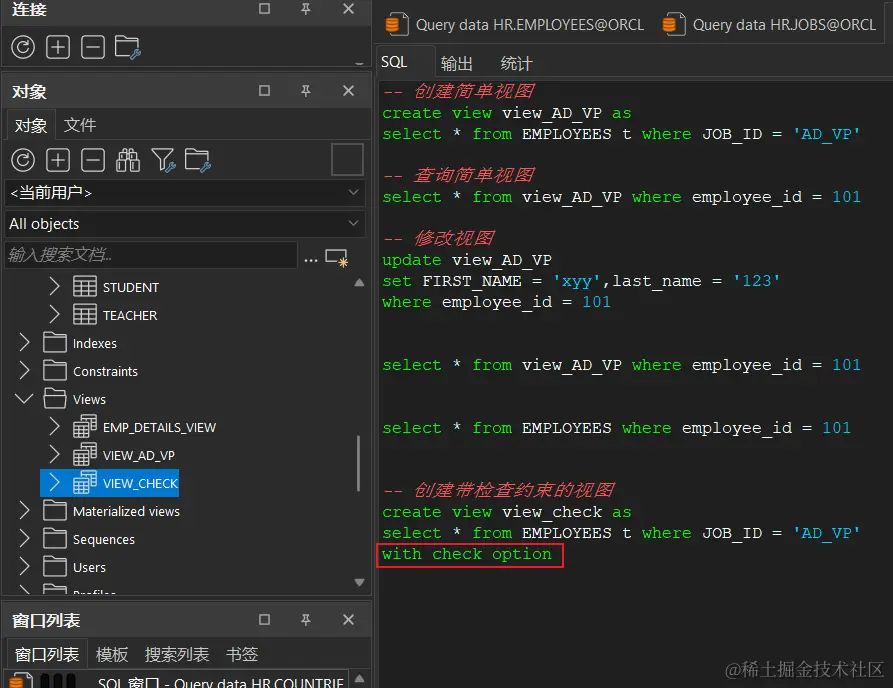The height and width of the screenshot is (688, 893).
Task: Expand Users folder
Action: pyautogui.click(x=24, y=566)
